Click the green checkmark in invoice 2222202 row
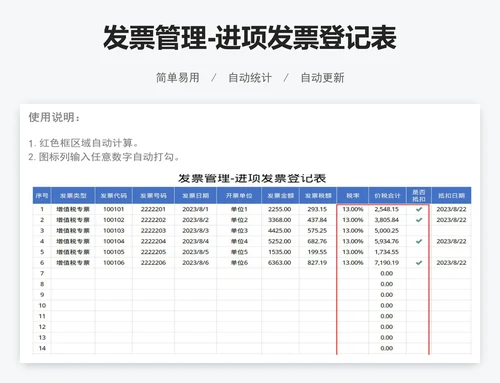 [x=419, y=220]
